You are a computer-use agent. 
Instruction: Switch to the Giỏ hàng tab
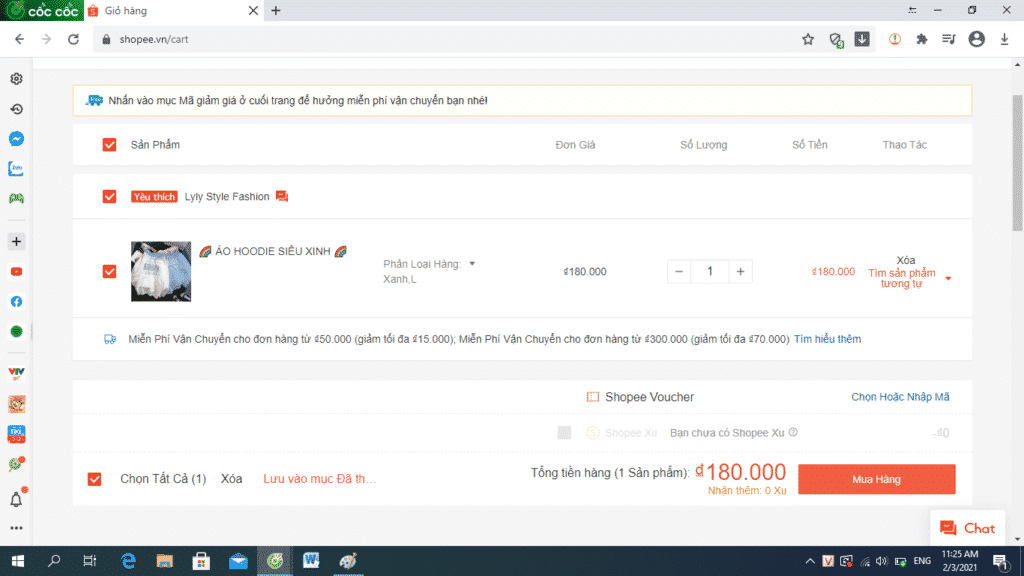174,10
